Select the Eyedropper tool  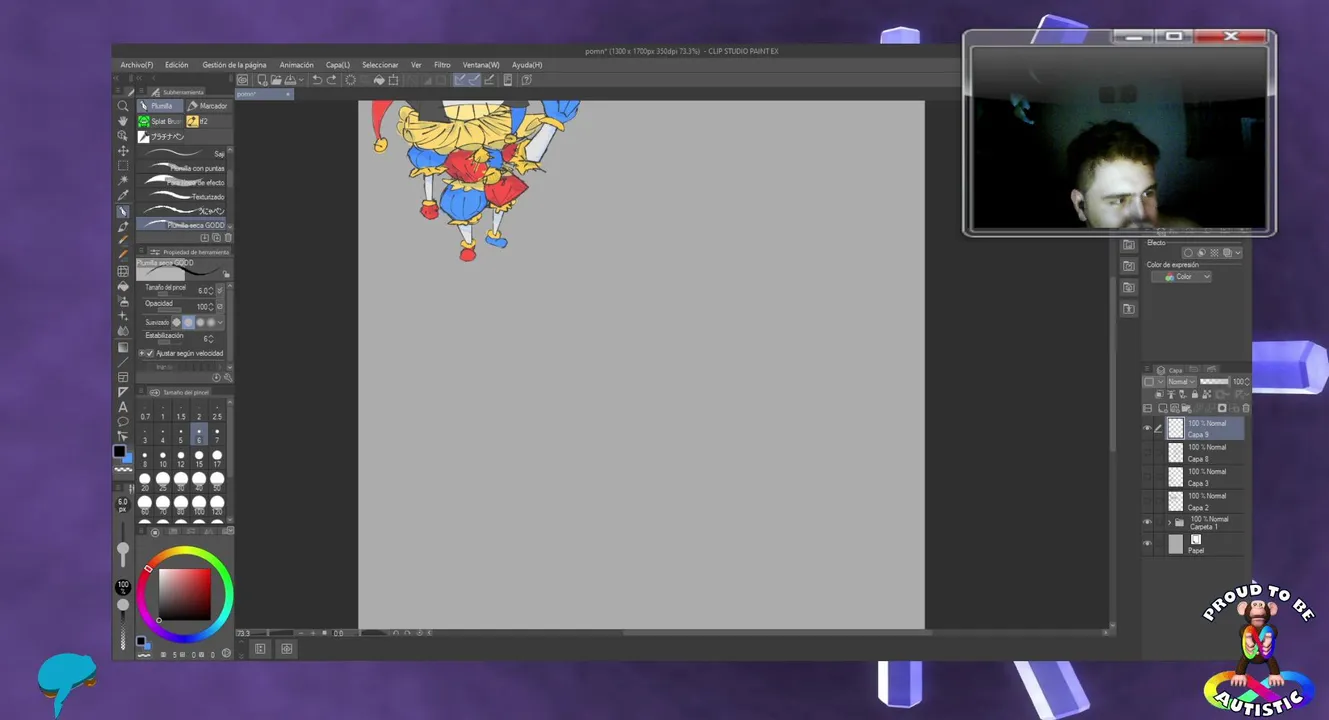(x=123, y=196)
